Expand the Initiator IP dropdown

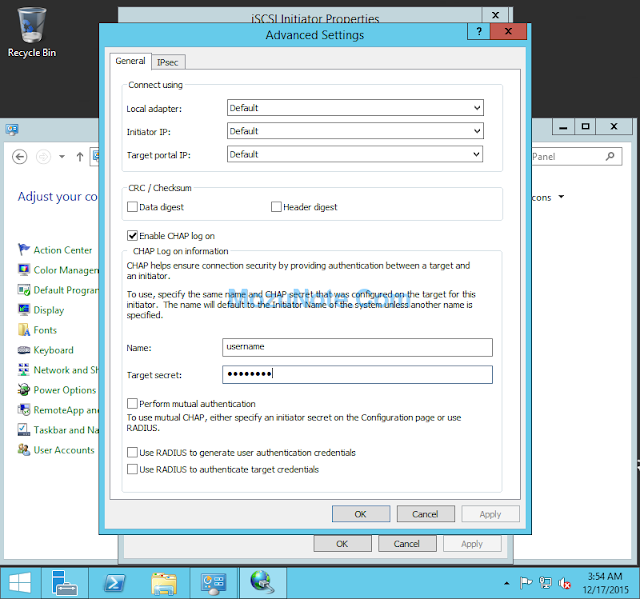coord(477,131)
